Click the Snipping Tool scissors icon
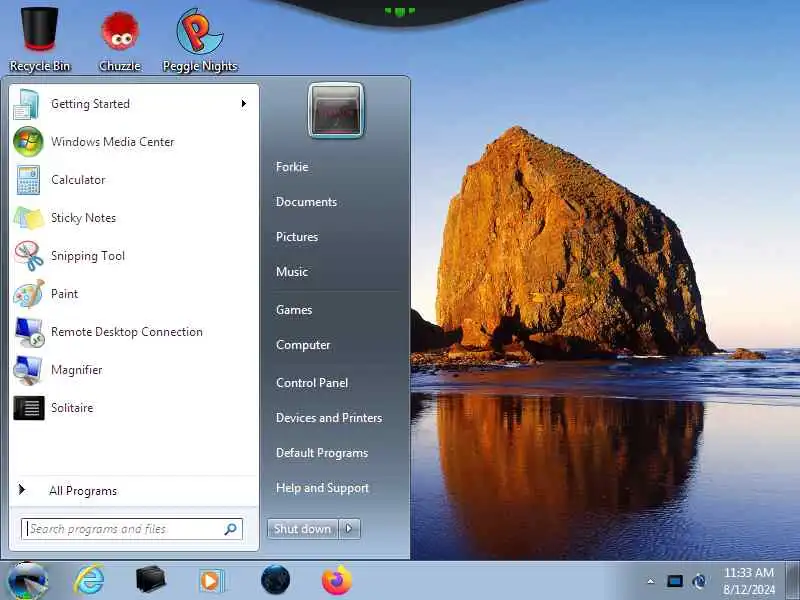Screen dimensions: 800x600 [x=29, y=256]
